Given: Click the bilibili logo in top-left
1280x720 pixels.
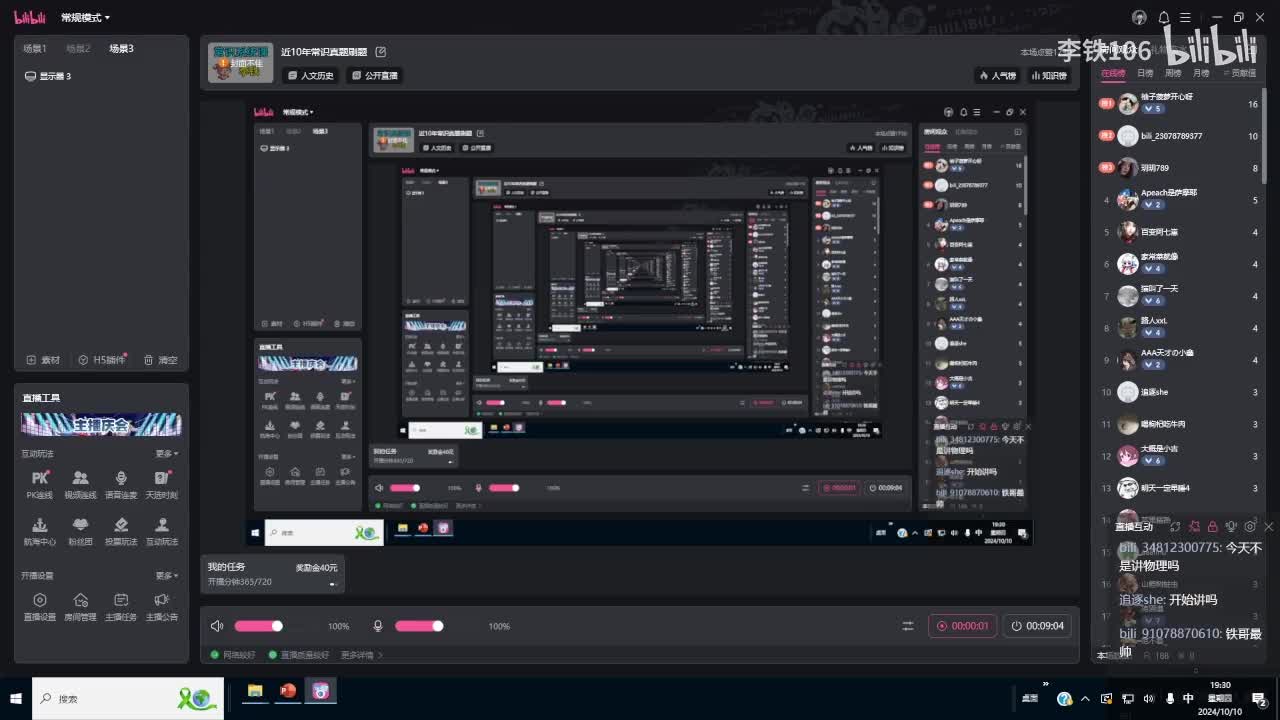Looking at the screenshot, I should pyautogui.click(x=28, y=17).
